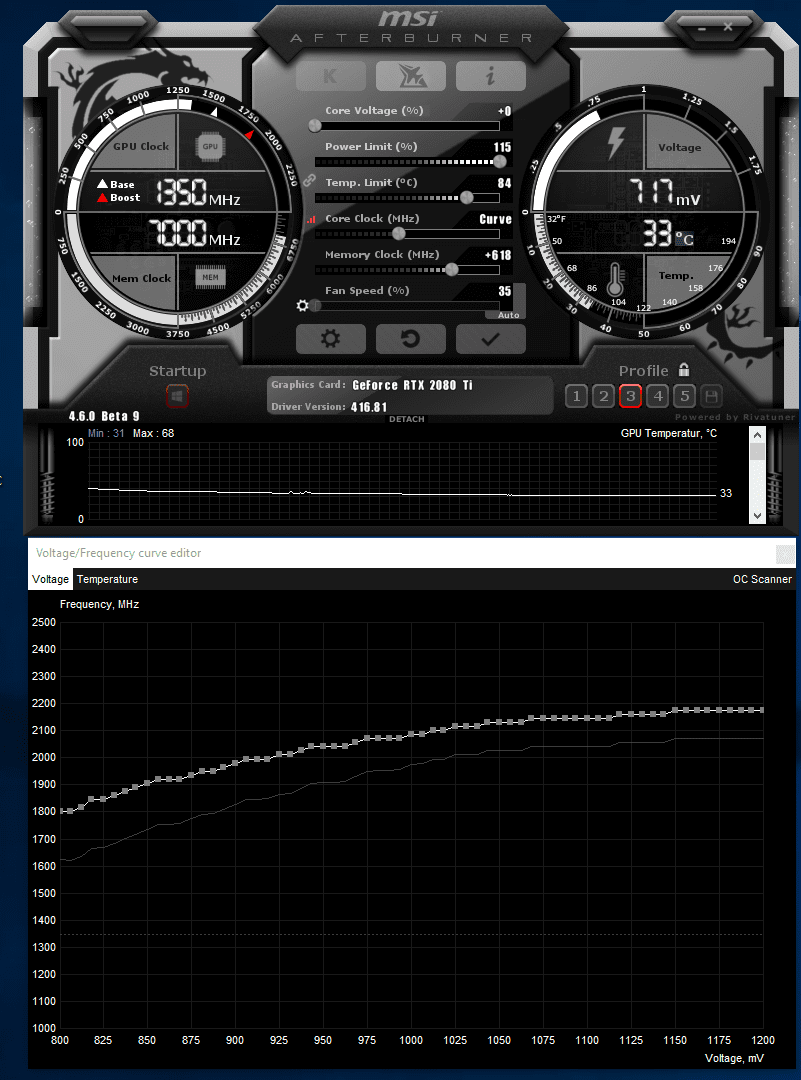Screen dimensions: 801x1080
Task: Open the information i button
Action: pyautogui.click(x=490, y=76)
